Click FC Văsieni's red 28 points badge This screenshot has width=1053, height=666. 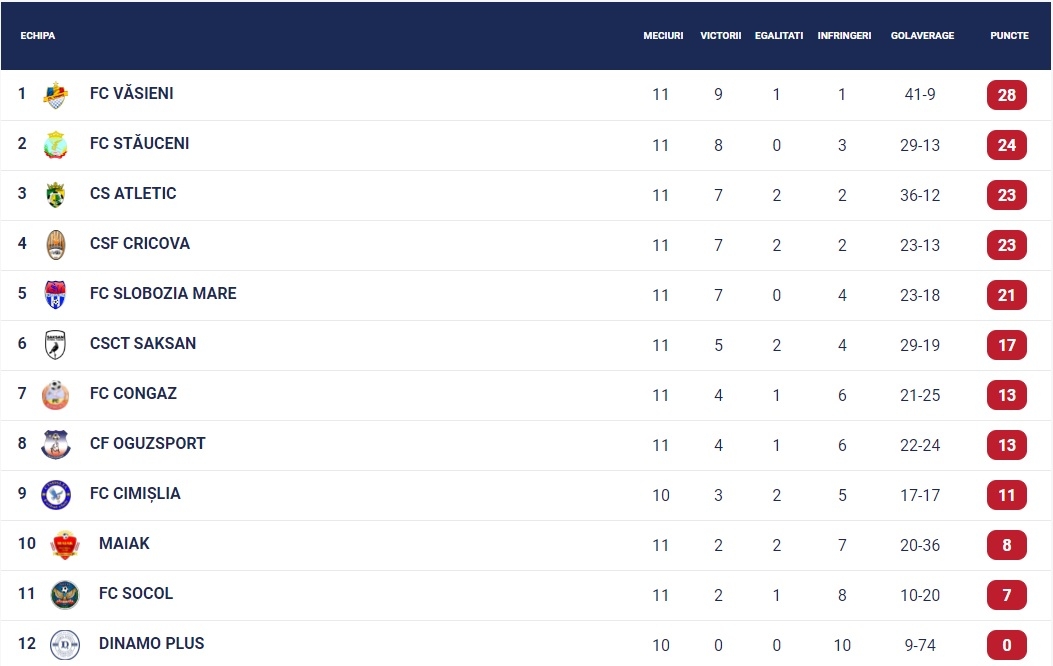[x=1007, y=95]
